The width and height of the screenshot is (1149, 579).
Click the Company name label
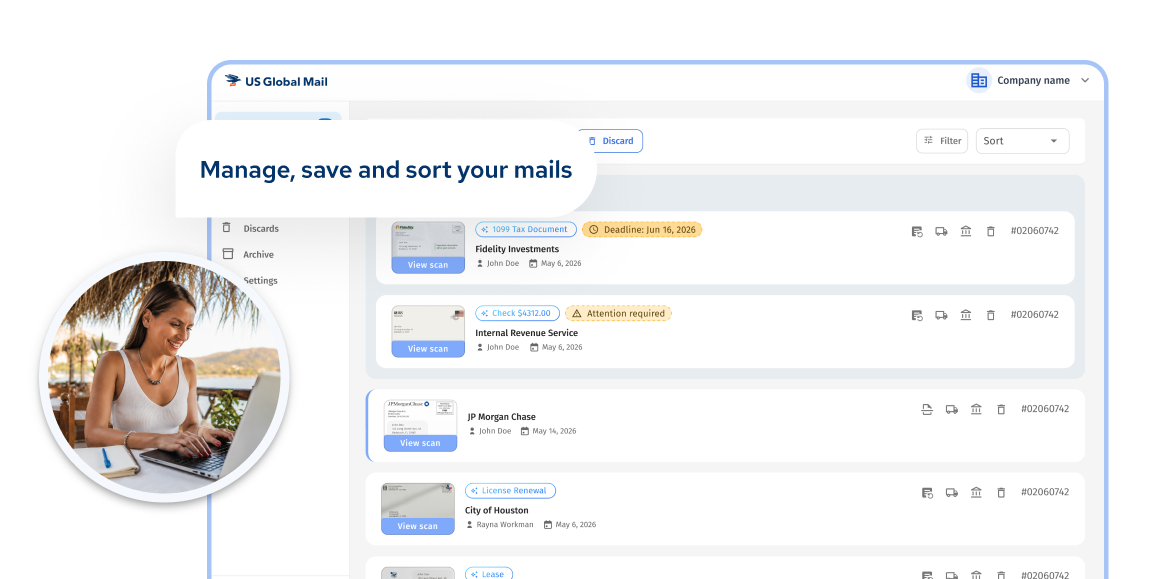tap(1033, 81)
